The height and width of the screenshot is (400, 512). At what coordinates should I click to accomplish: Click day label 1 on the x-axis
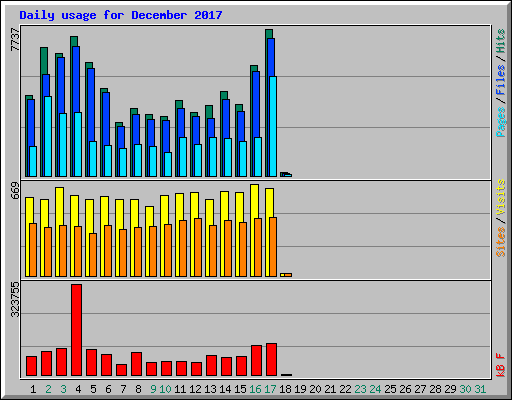[x=33, y=389]
